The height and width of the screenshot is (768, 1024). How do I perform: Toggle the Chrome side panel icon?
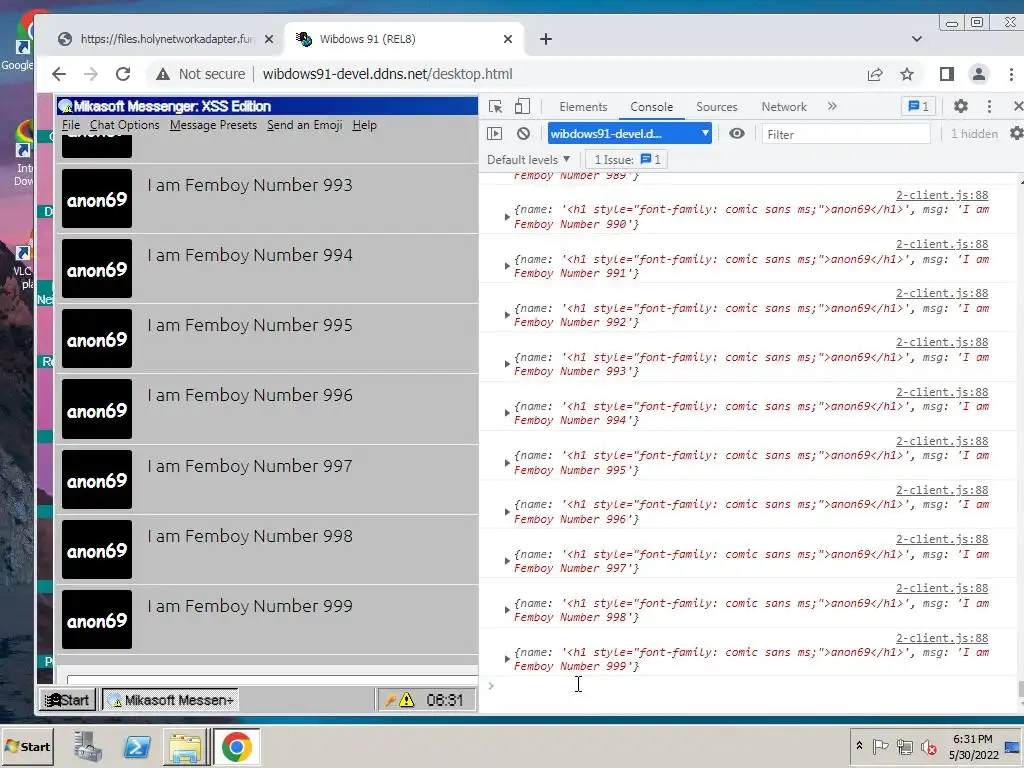[946, 74]
